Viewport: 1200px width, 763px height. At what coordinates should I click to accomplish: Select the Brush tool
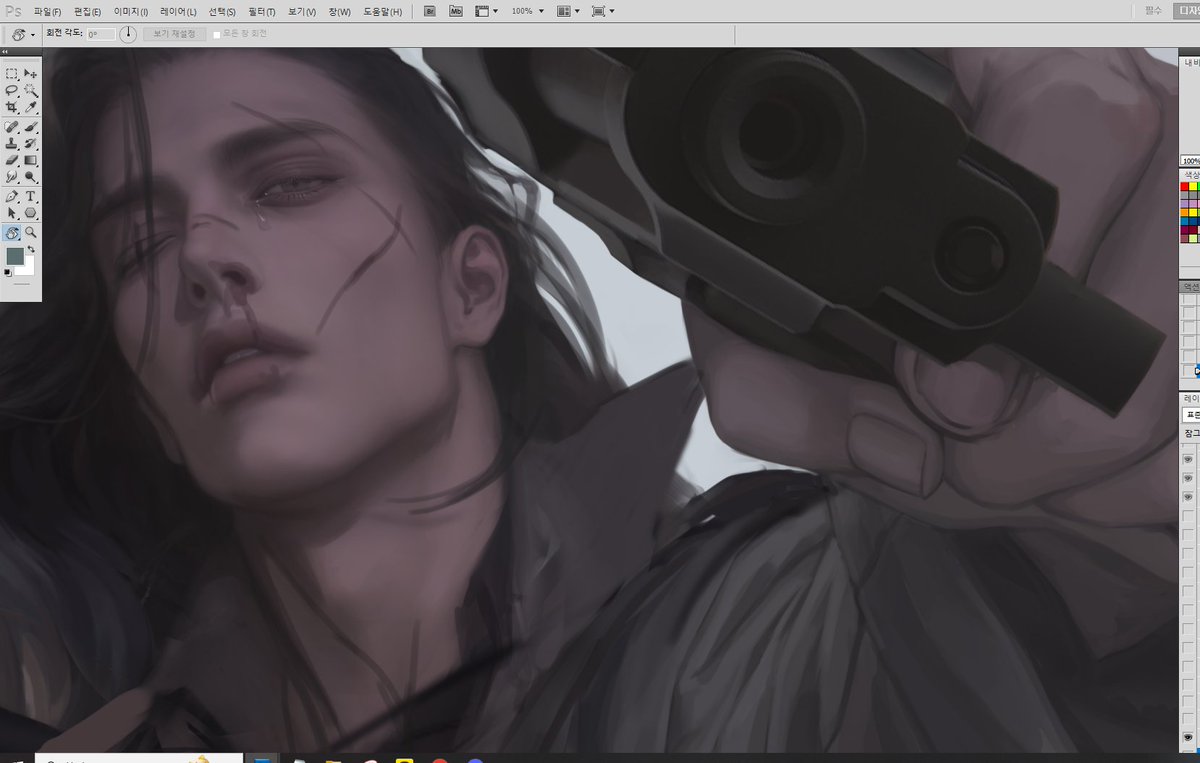[31, 128]
